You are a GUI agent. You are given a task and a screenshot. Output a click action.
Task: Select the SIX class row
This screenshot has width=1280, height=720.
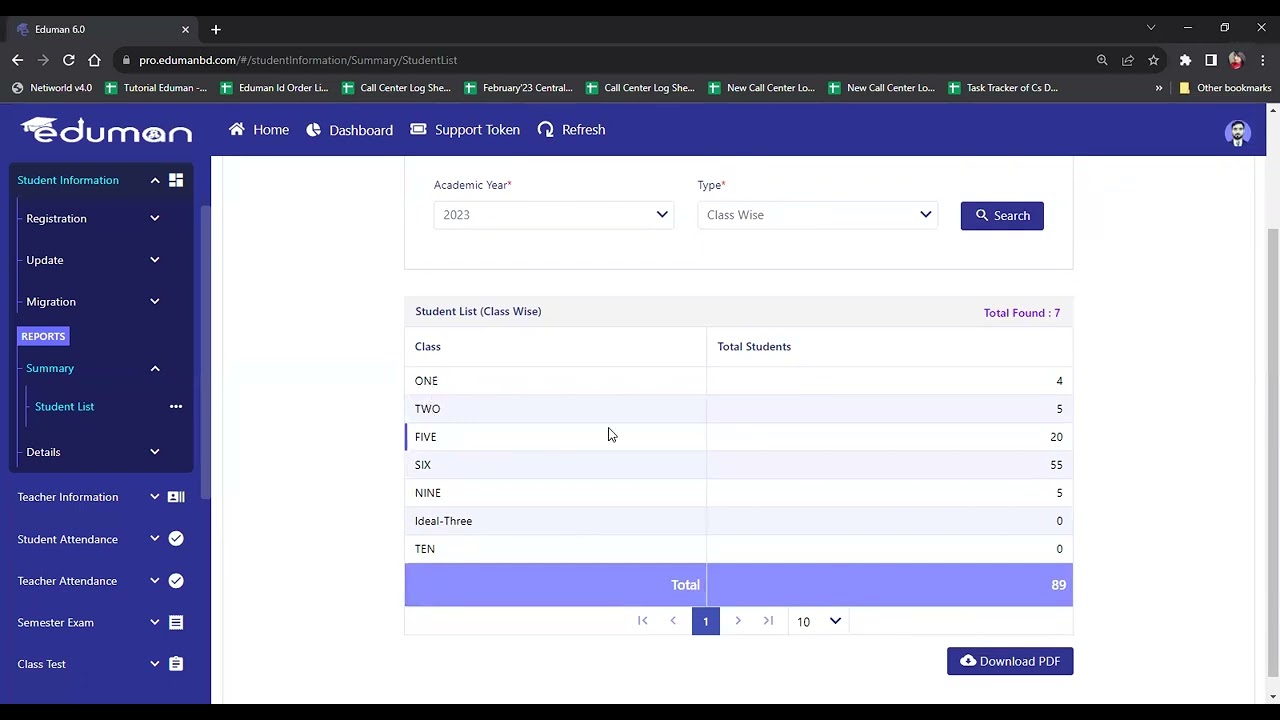tap(739, 465)
